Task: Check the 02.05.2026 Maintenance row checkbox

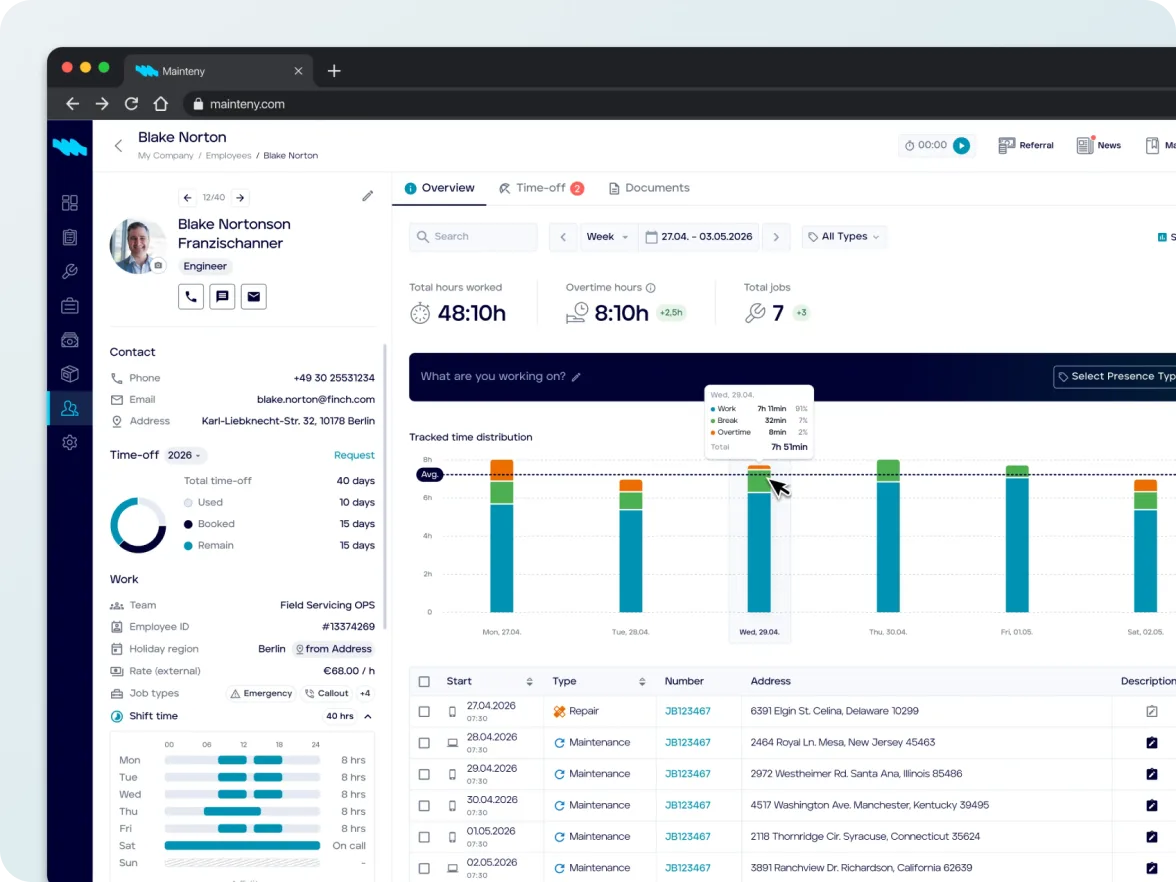Action: coord(424,868)
